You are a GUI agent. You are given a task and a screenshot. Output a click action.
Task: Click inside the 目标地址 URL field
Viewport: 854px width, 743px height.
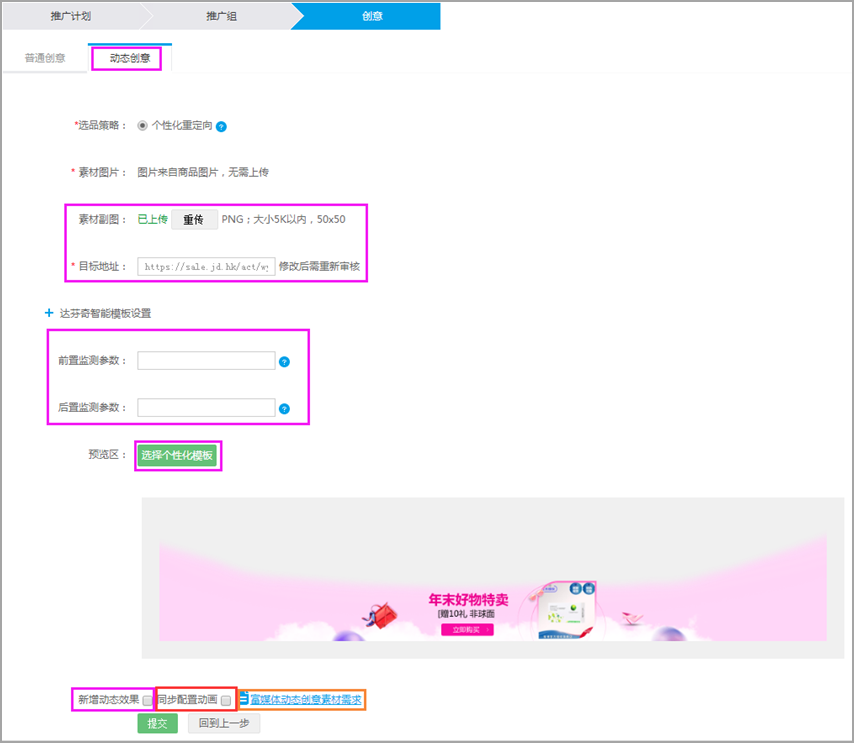coord(205,267)
